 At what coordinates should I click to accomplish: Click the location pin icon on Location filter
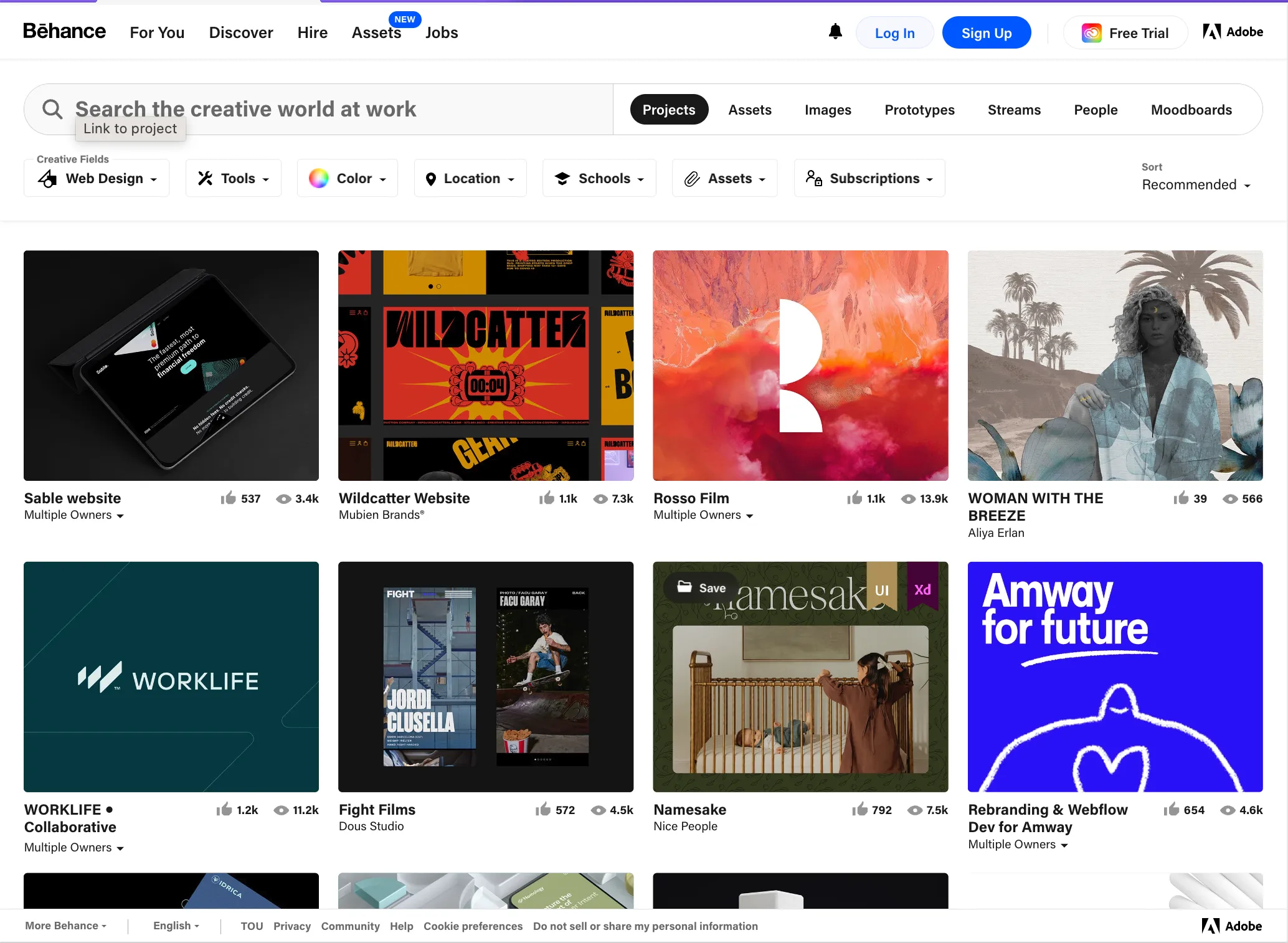click(x=432, y=178)
